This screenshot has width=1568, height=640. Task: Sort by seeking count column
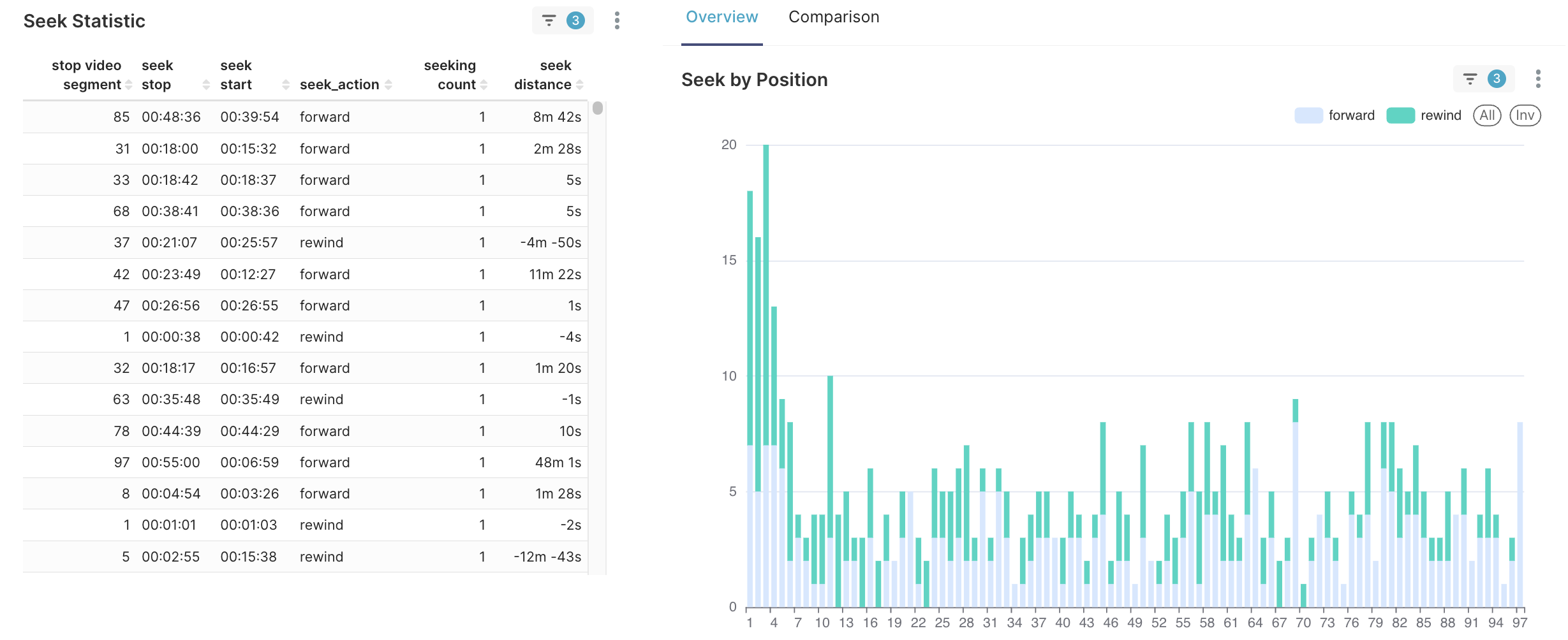(484, 85)
